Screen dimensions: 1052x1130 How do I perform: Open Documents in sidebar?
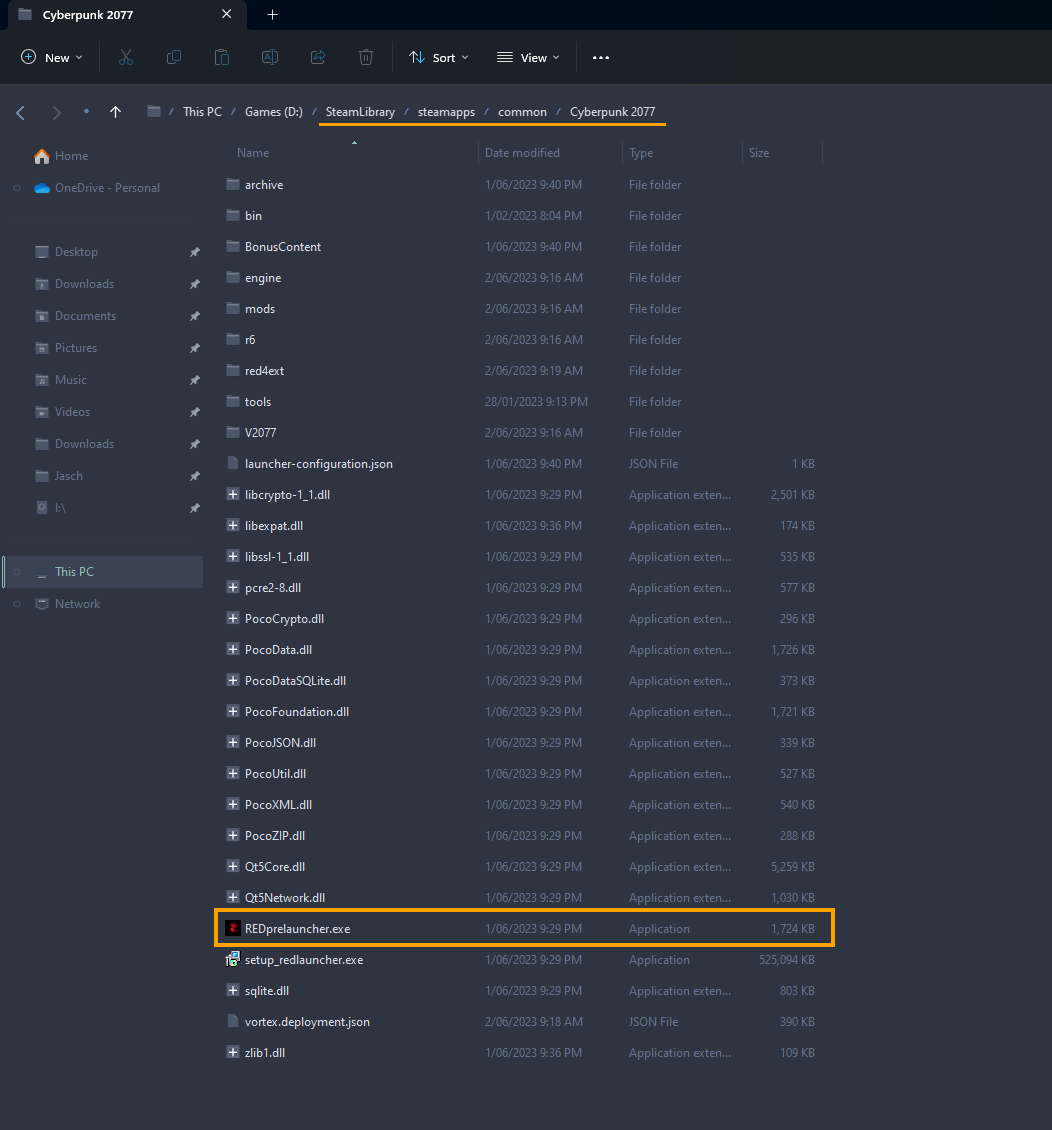coord(85,316)
